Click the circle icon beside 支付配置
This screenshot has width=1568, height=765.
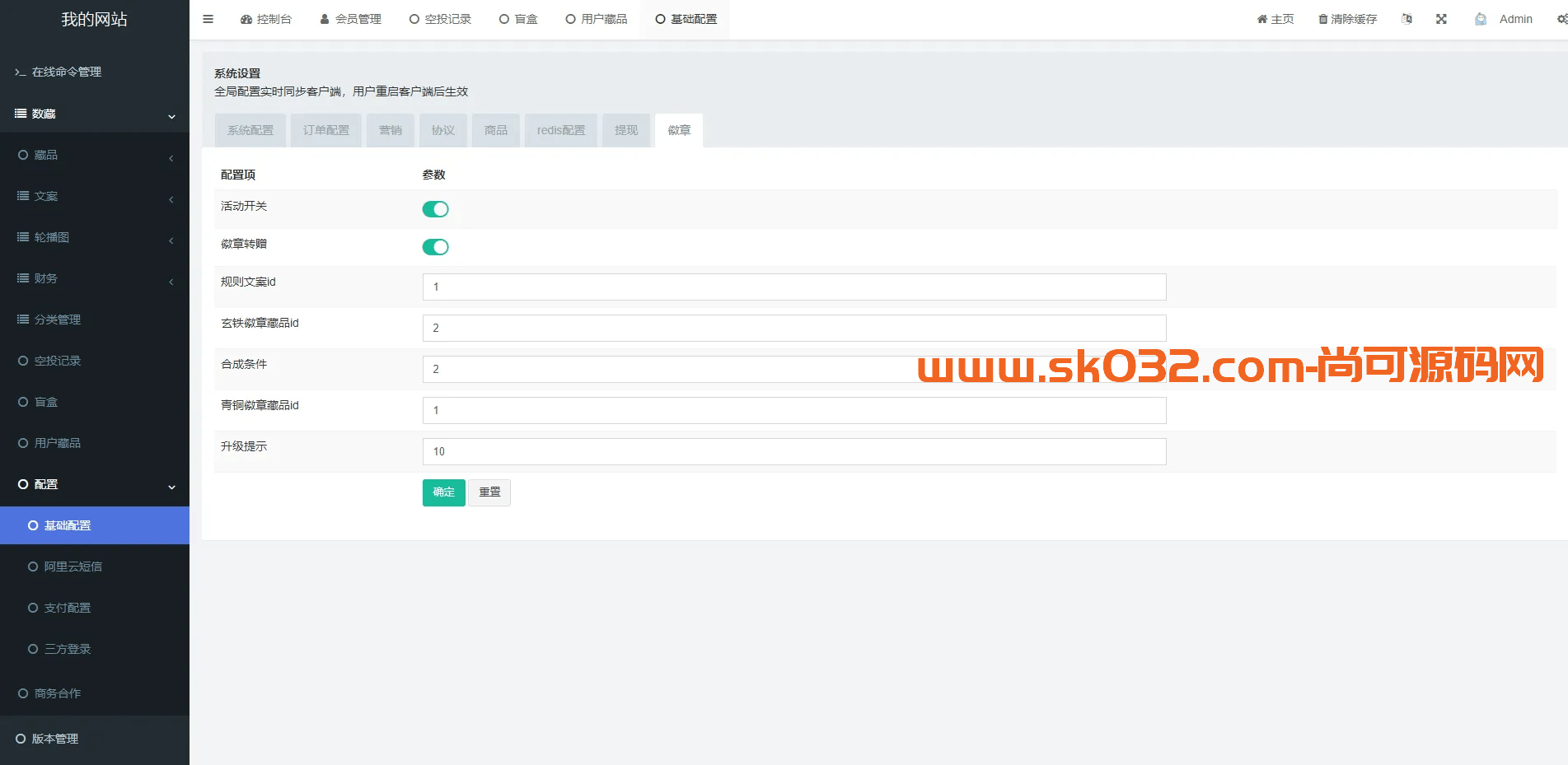tap(33, 608)
